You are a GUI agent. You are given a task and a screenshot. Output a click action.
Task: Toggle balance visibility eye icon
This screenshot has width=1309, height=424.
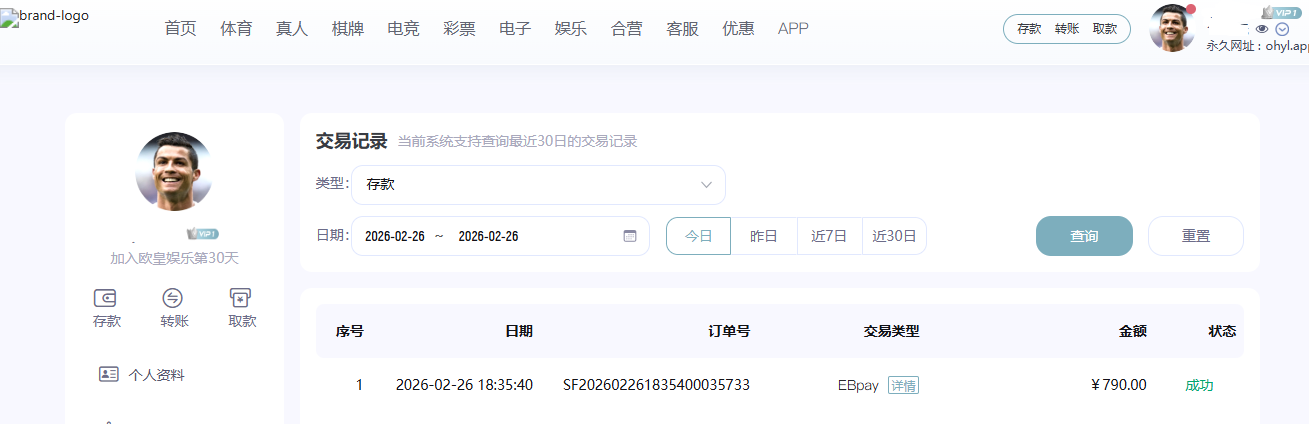point(1262,28)
